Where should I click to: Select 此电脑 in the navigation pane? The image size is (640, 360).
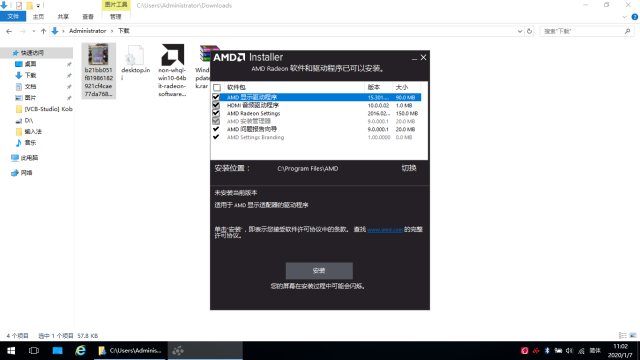pos(29,158)
